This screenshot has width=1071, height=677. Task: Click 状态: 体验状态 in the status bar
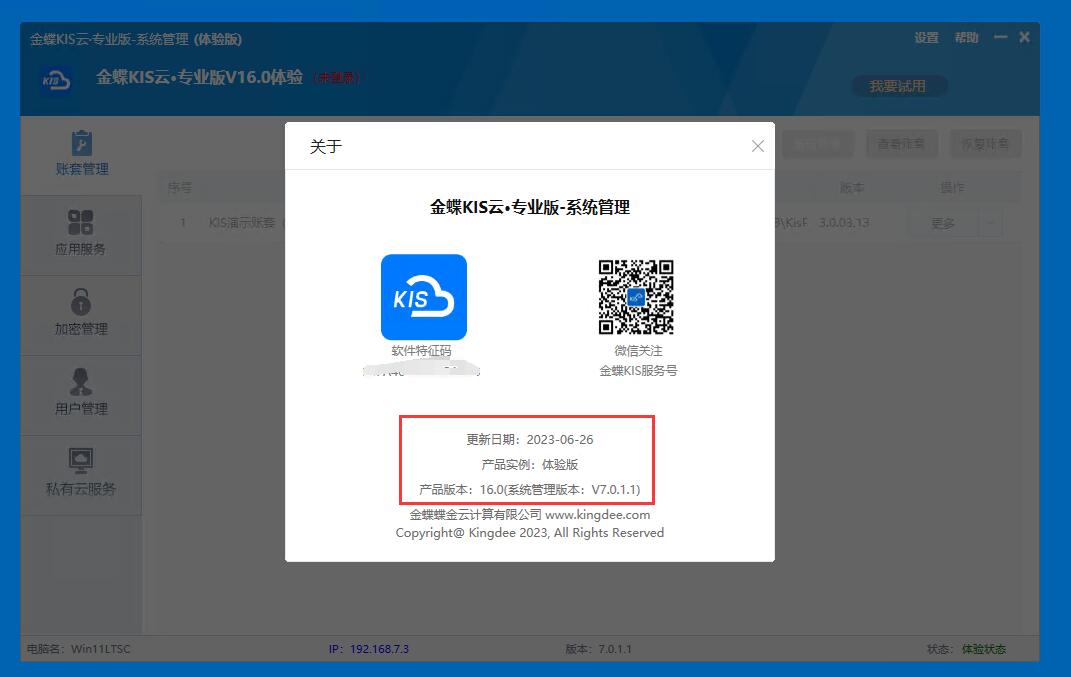click(x=966, y=649)
